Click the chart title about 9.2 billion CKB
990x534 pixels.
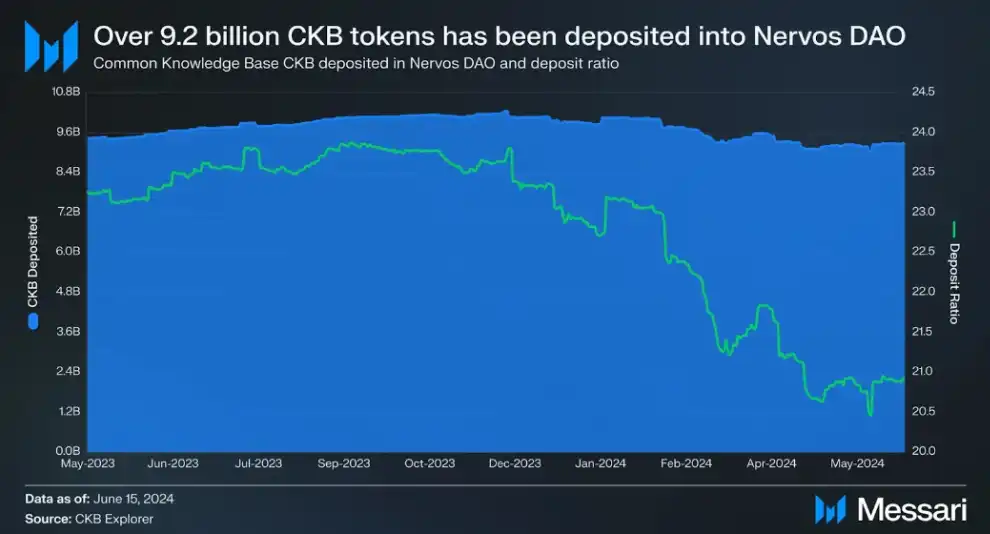coord(499,36)
